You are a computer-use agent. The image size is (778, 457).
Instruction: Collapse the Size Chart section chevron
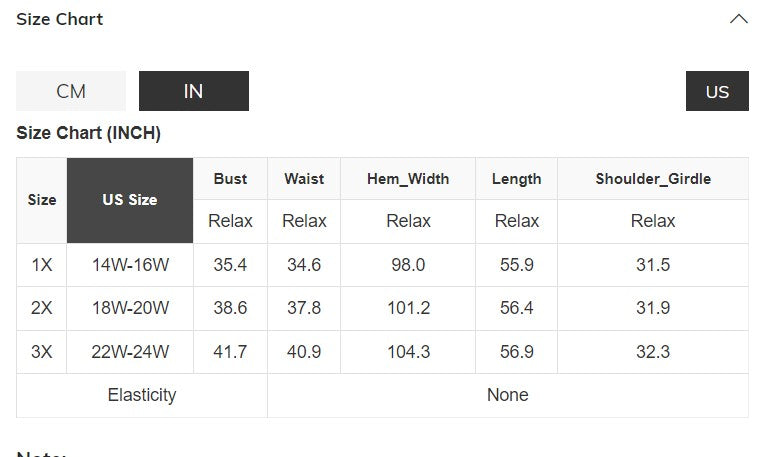(739, 19)
